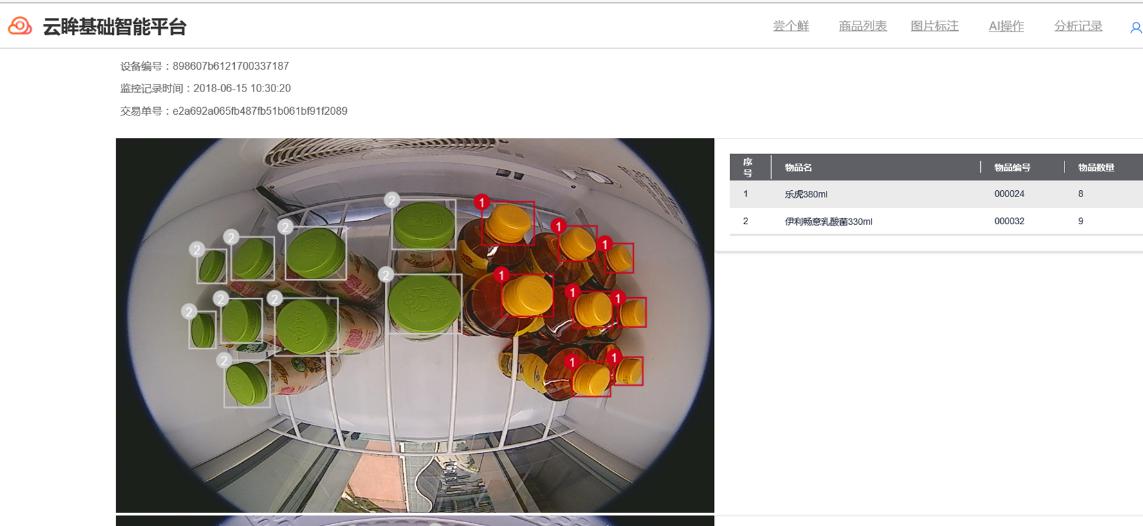The image size is (1143, 526).
Task: Click quantity 8 for 乐虎380ml
Action: pos(1080,195)
